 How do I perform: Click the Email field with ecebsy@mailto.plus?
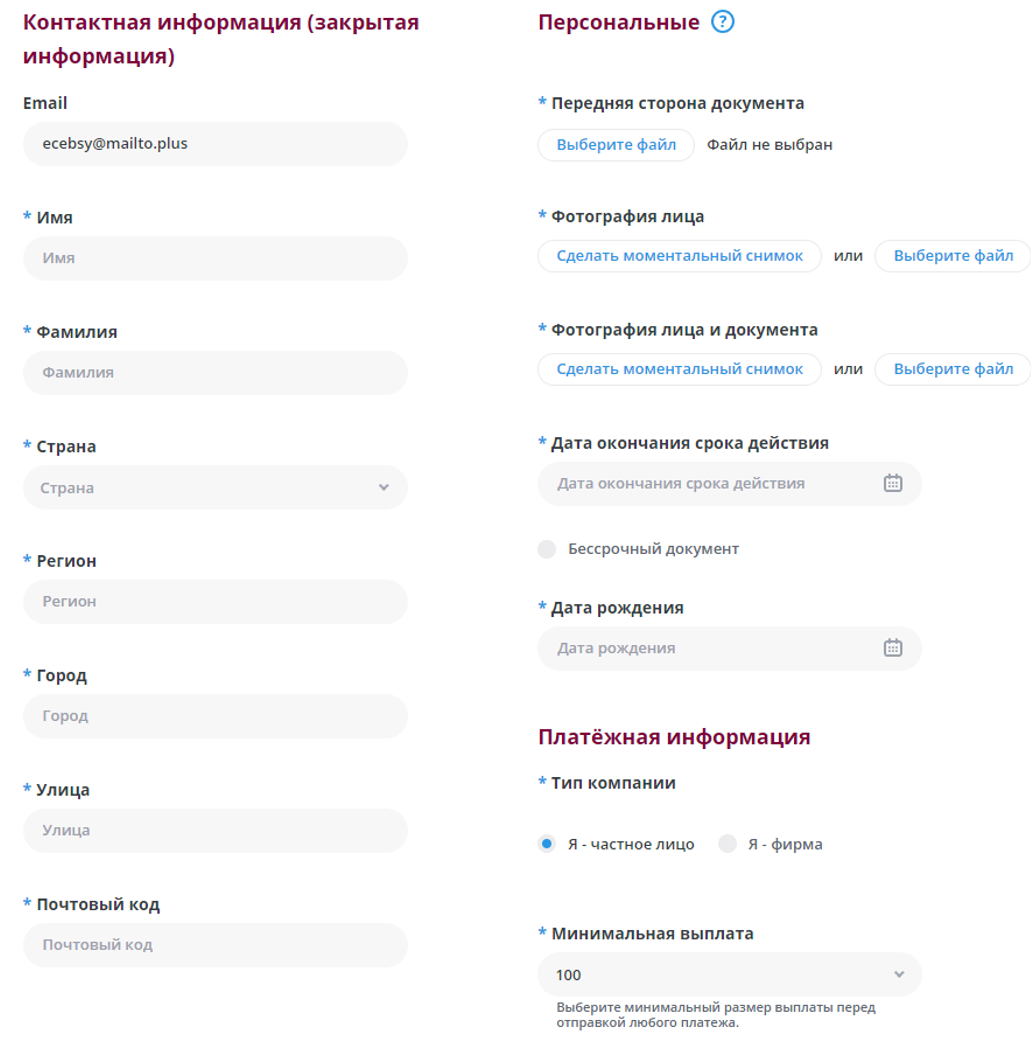[x=215, y=144]
